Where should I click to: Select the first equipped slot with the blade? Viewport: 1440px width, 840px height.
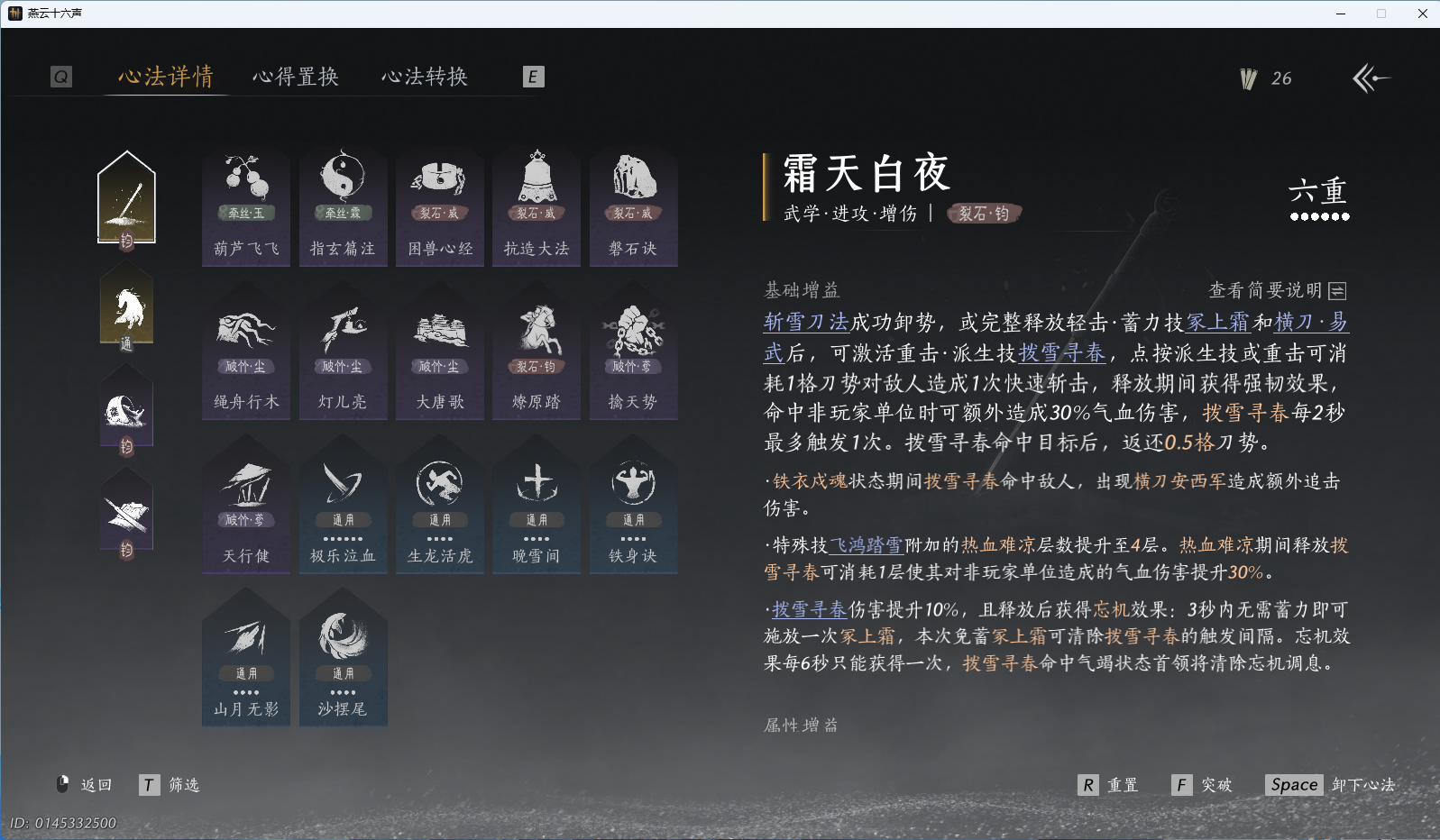point(126,200)
